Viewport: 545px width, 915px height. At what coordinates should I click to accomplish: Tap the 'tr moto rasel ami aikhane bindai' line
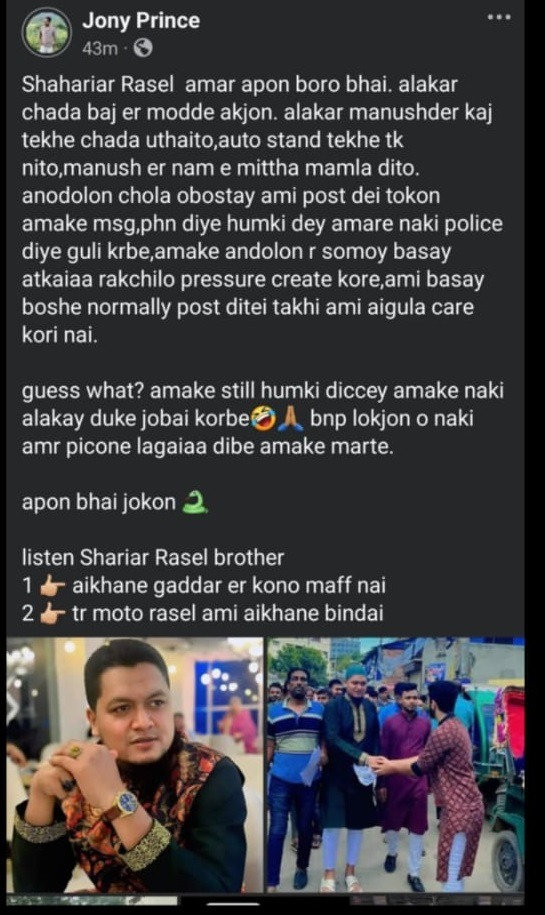click(x=228, y=614)
